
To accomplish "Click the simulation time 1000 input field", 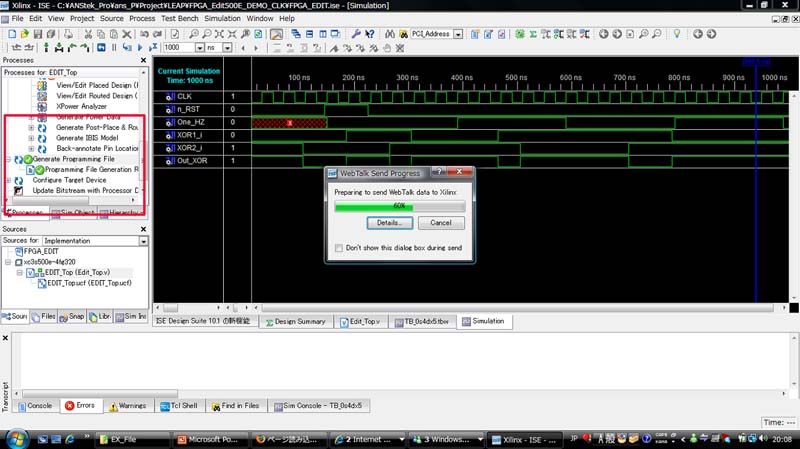I will tap(179, 47).
